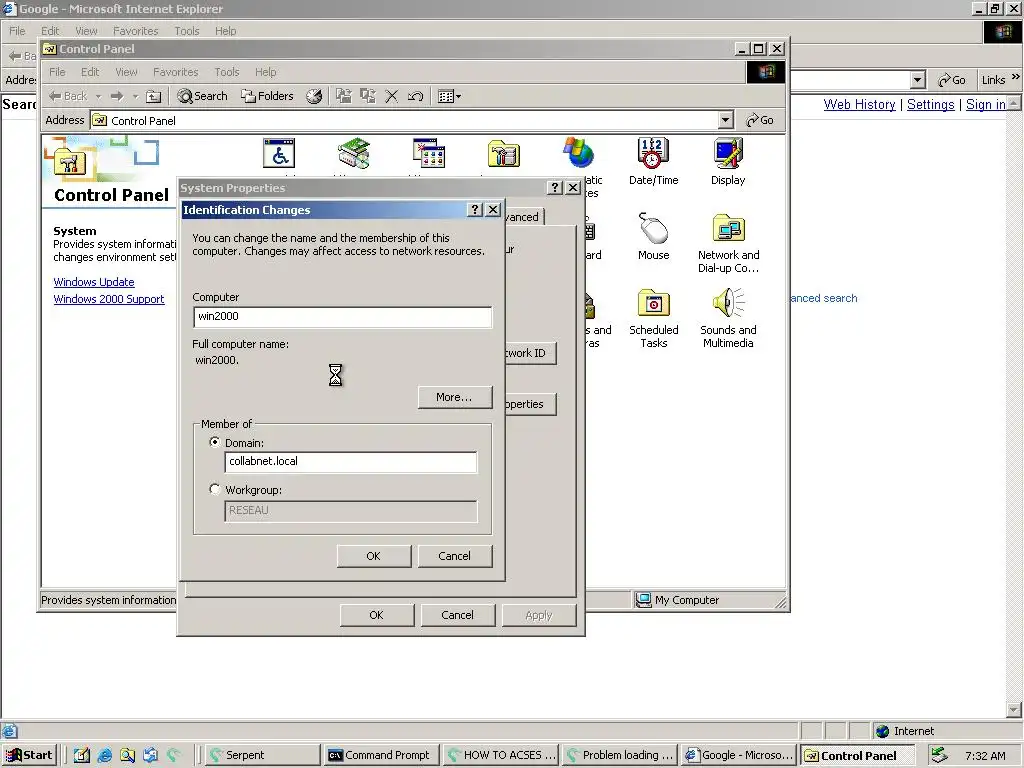Click the Undo toolbar icon
The image size is (1024, 768).
(x=415, y=96)
